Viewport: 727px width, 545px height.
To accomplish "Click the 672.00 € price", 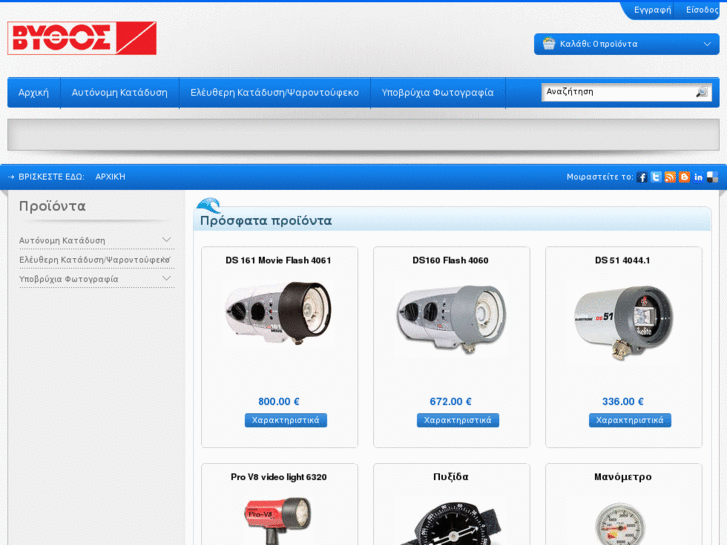I will coord(451,402).
